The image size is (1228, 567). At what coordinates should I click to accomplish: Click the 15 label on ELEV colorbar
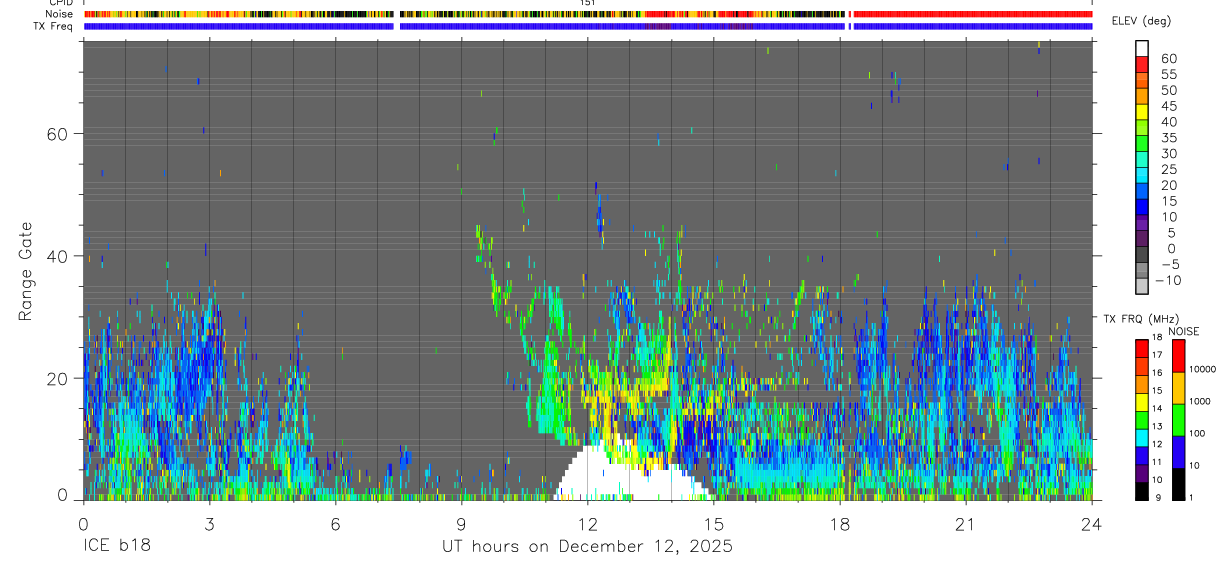(1168, 200)
